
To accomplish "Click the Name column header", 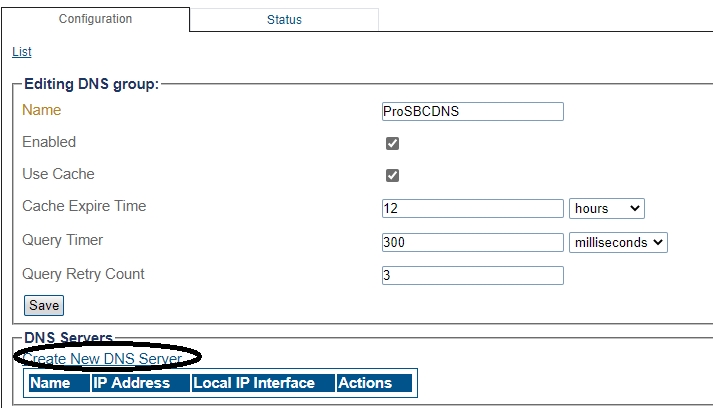I will (60, 383).
